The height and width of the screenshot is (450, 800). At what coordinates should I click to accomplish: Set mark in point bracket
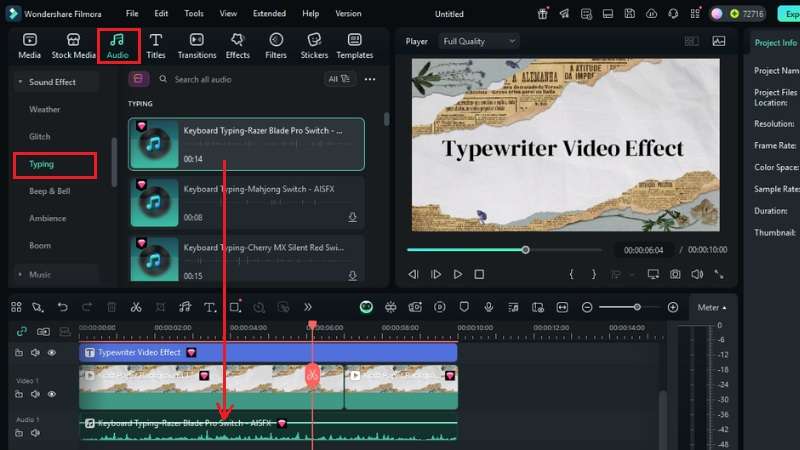coord(571,274)
